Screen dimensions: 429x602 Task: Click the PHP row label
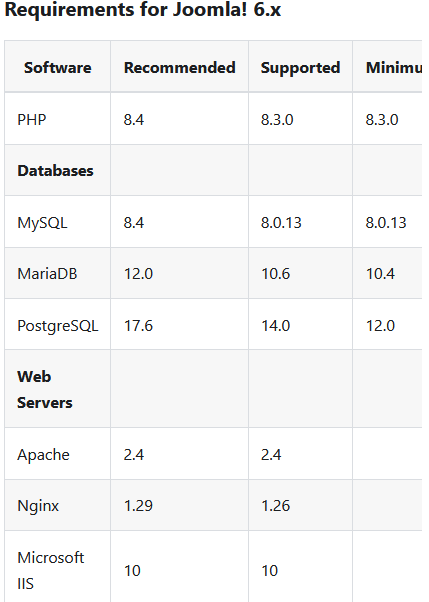click(31, 120)
